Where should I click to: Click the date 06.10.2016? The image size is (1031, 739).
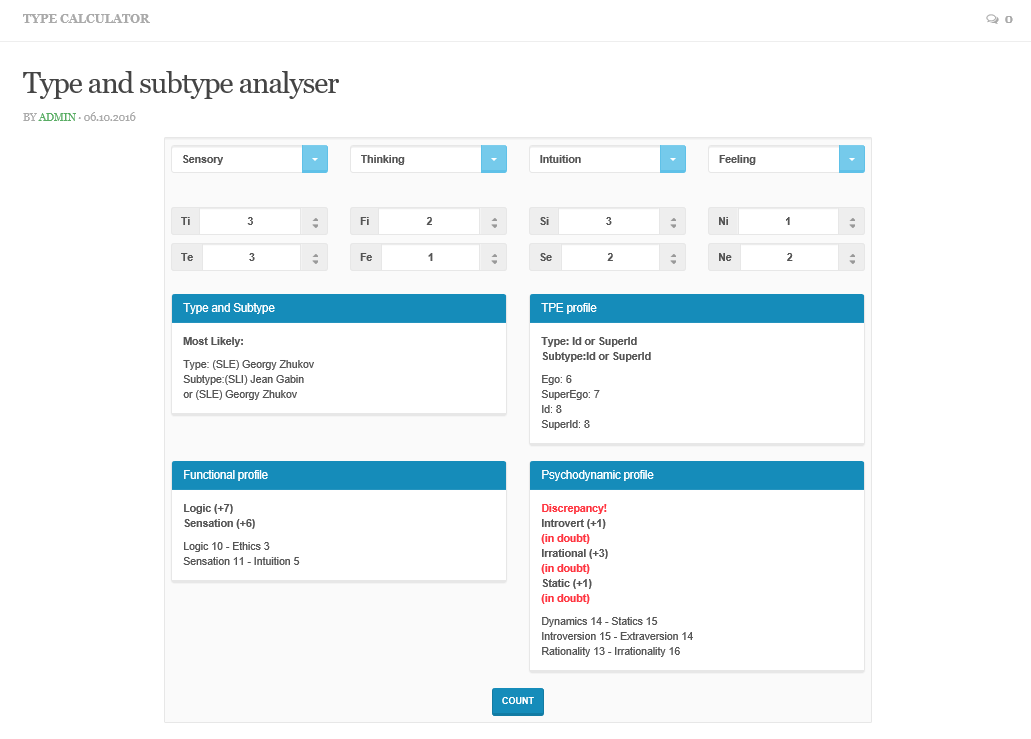point(110,117)
